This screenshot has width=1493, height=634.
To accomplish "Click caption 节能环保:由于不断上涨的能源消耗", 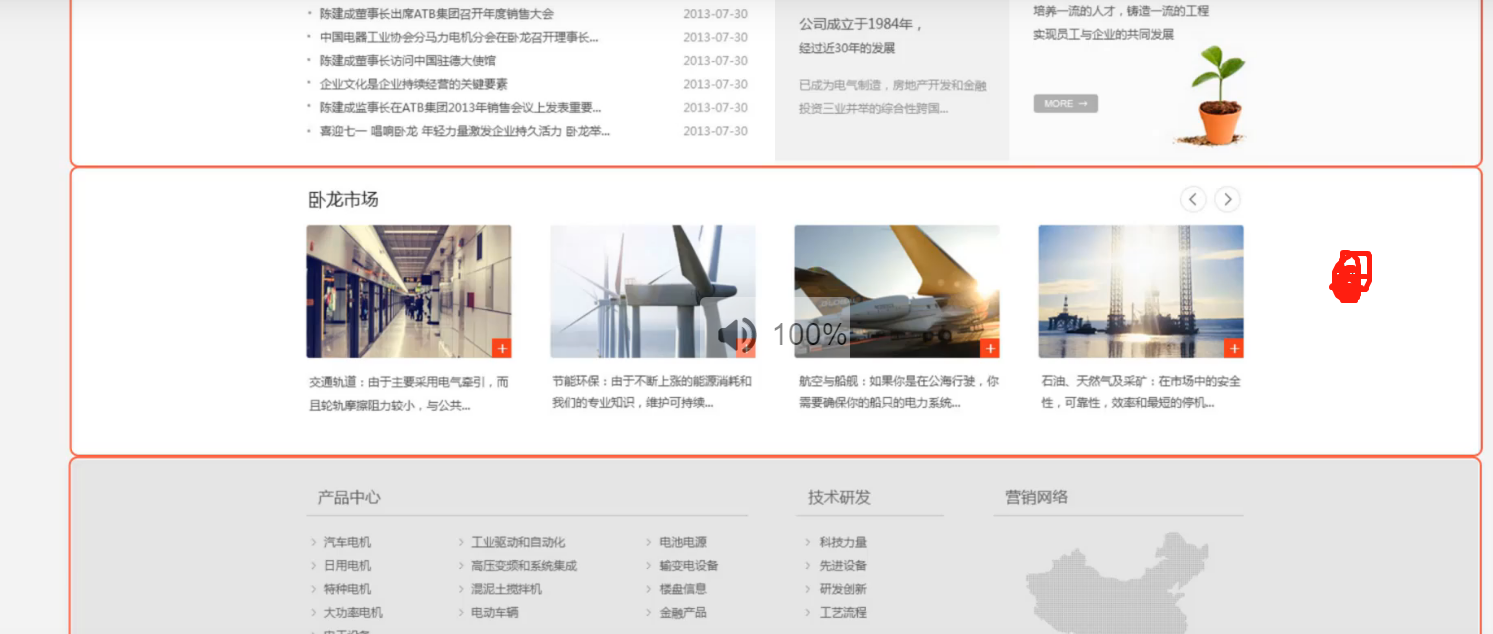I will coord(652,392).
